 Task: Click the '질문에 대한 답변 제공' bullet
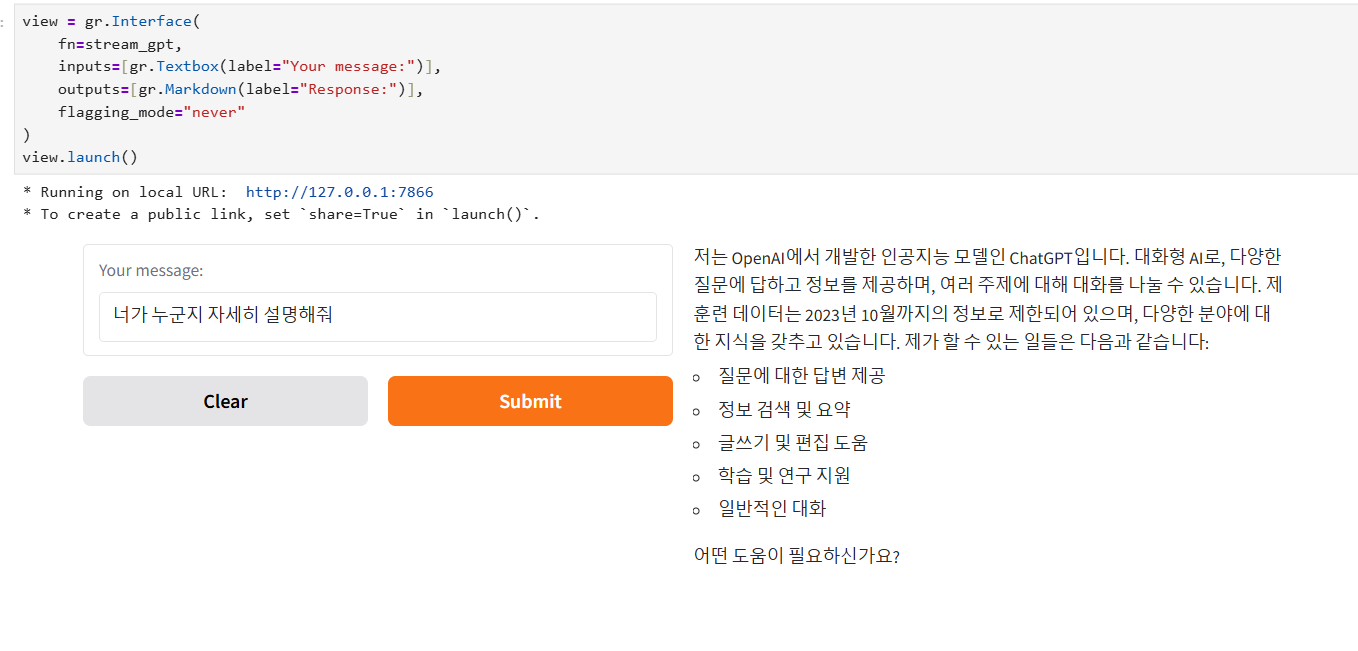801,376
